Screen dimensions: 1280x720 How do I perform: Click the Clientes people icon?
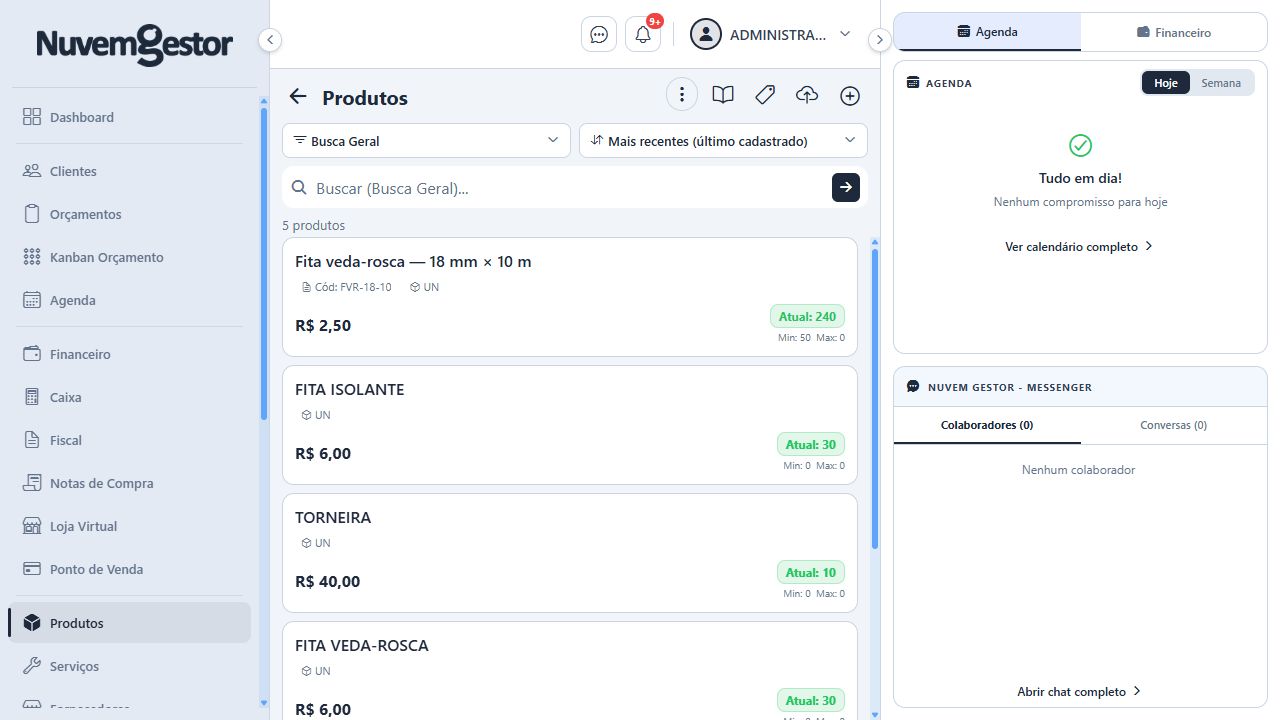32,171
